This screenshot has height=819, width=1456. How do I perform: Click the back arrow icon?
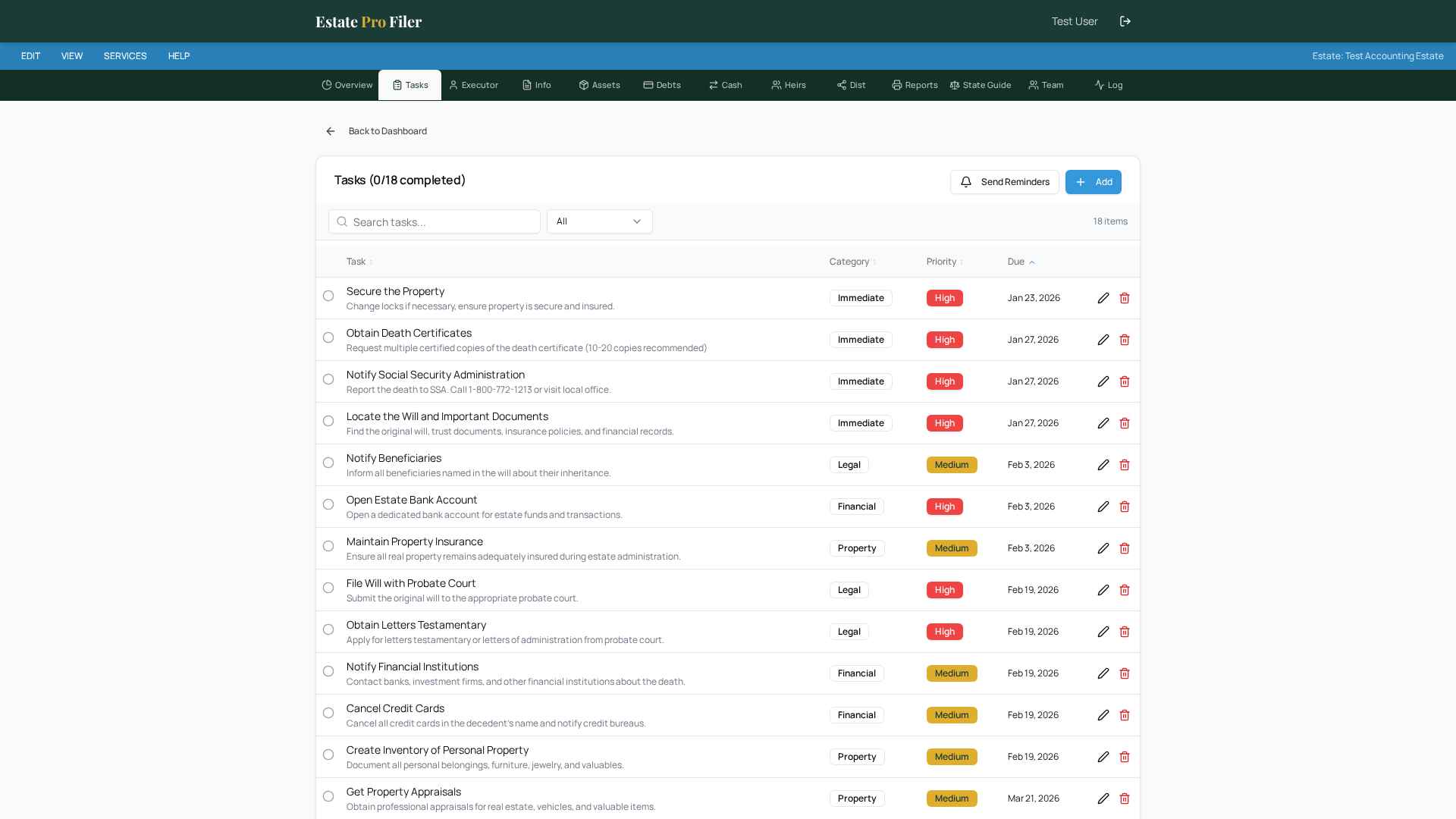pyautogui.click(x=331, y=131)
